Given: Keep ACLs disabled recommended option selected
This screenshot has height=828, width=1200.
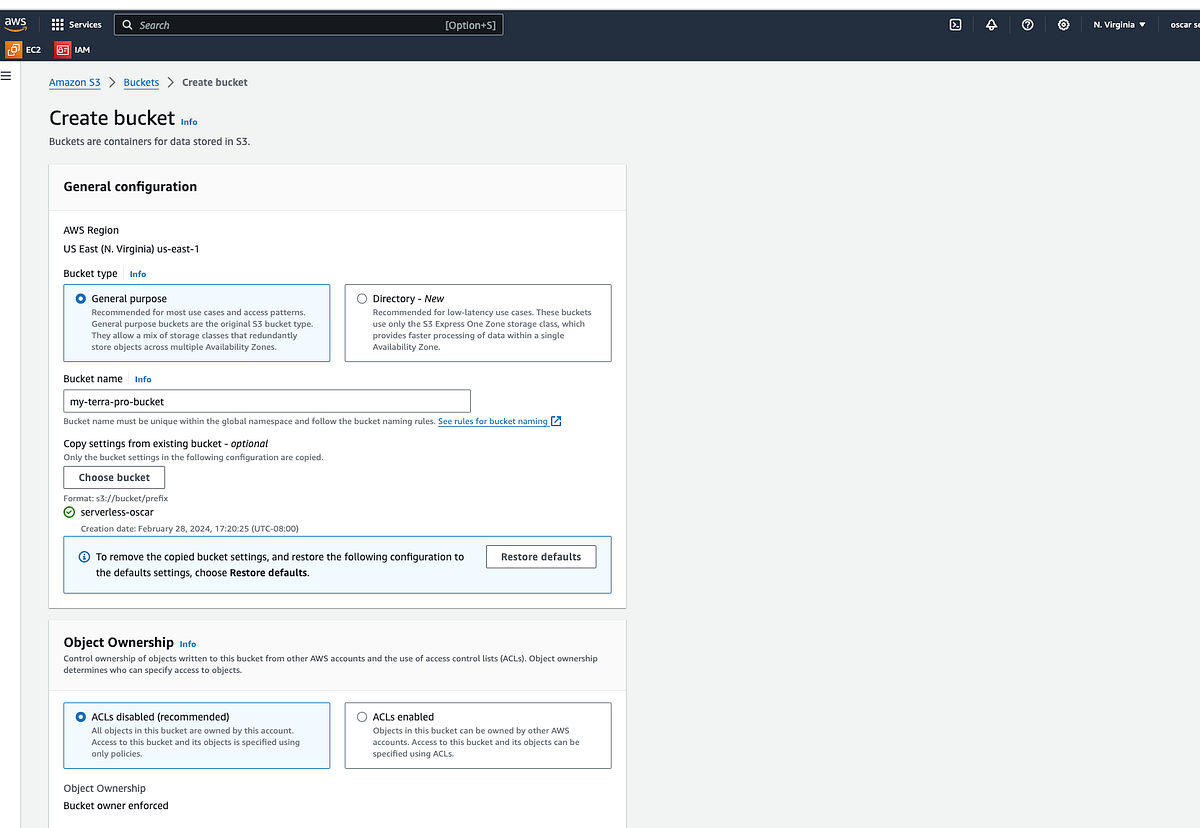Looking at the screenshot, I should click(x=81, y=716).
